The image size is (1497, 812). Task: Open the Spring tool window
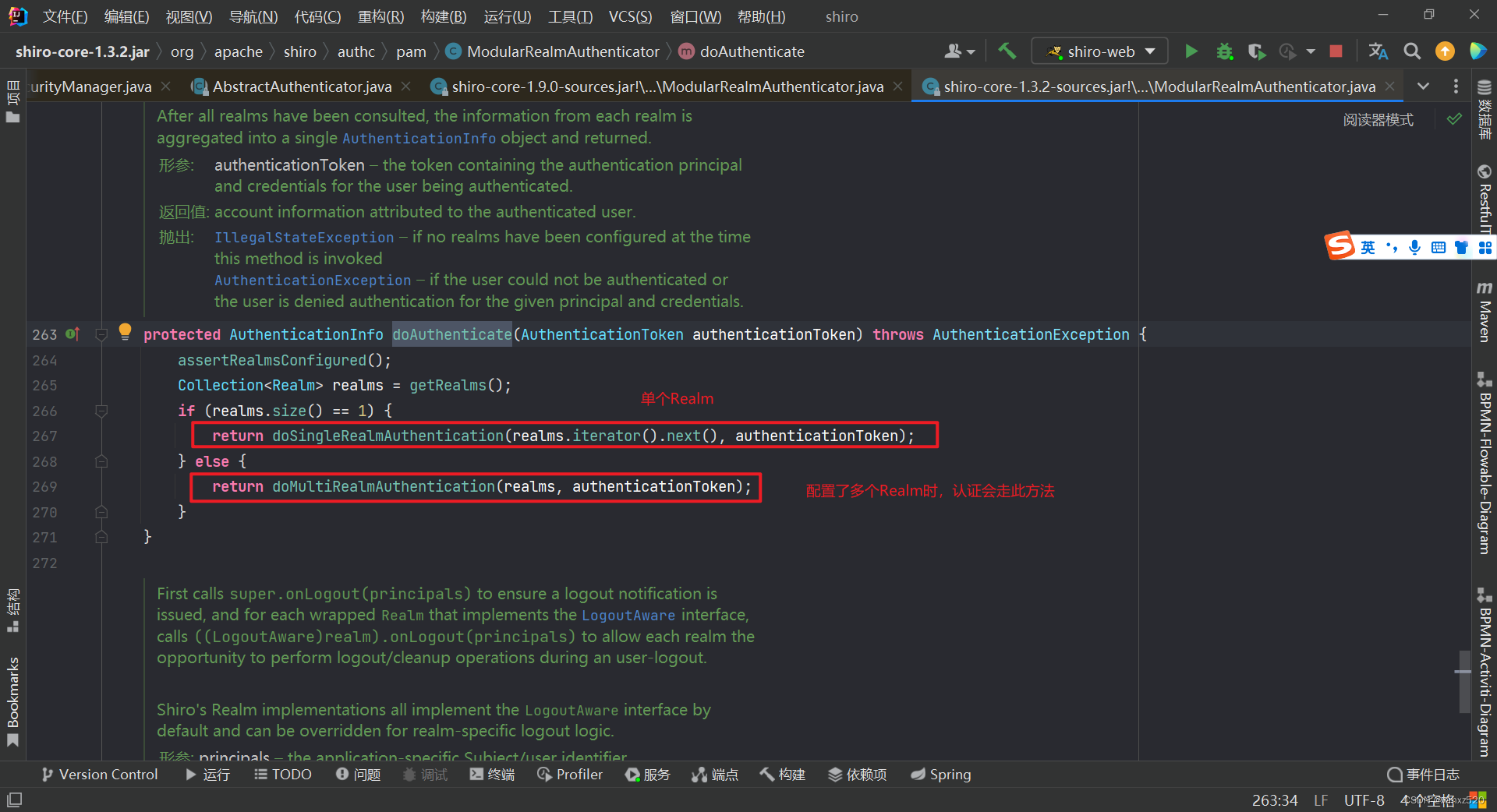941,775
